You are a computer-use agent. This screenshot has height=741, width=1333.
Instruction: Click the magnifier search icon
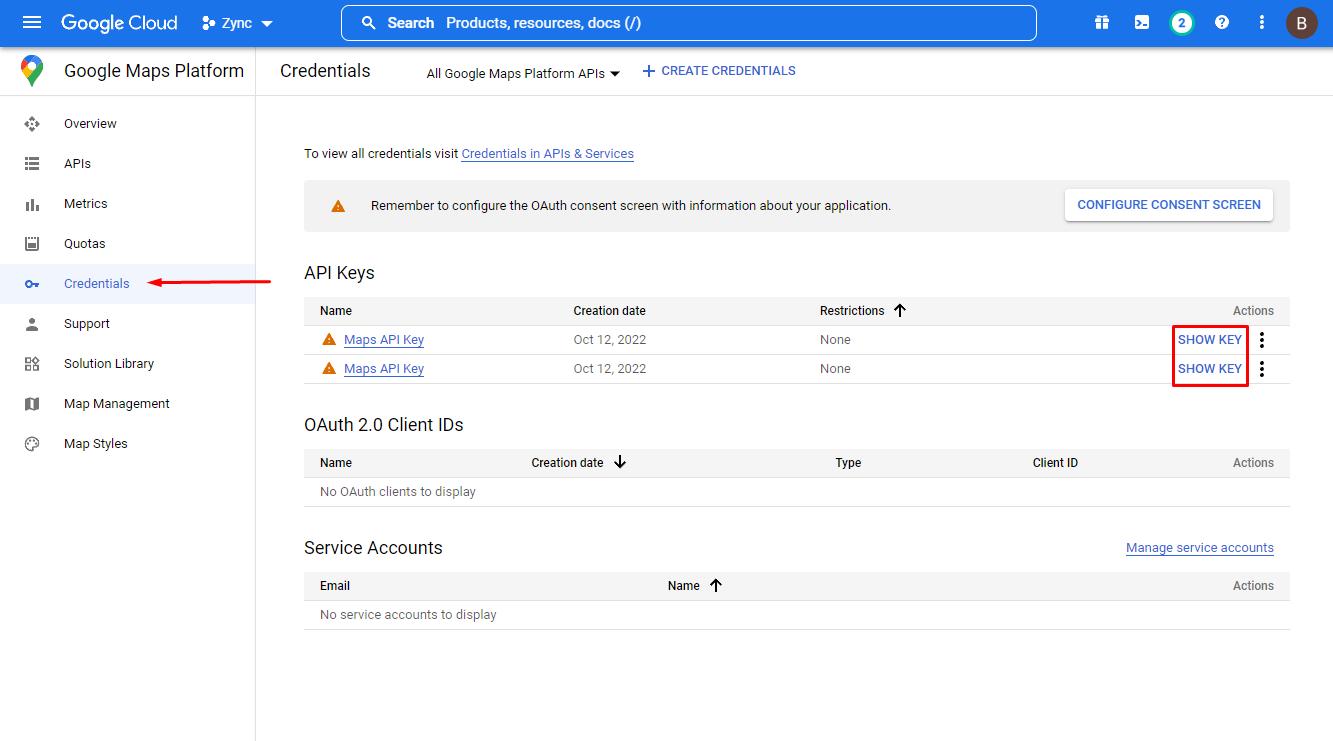369,22
